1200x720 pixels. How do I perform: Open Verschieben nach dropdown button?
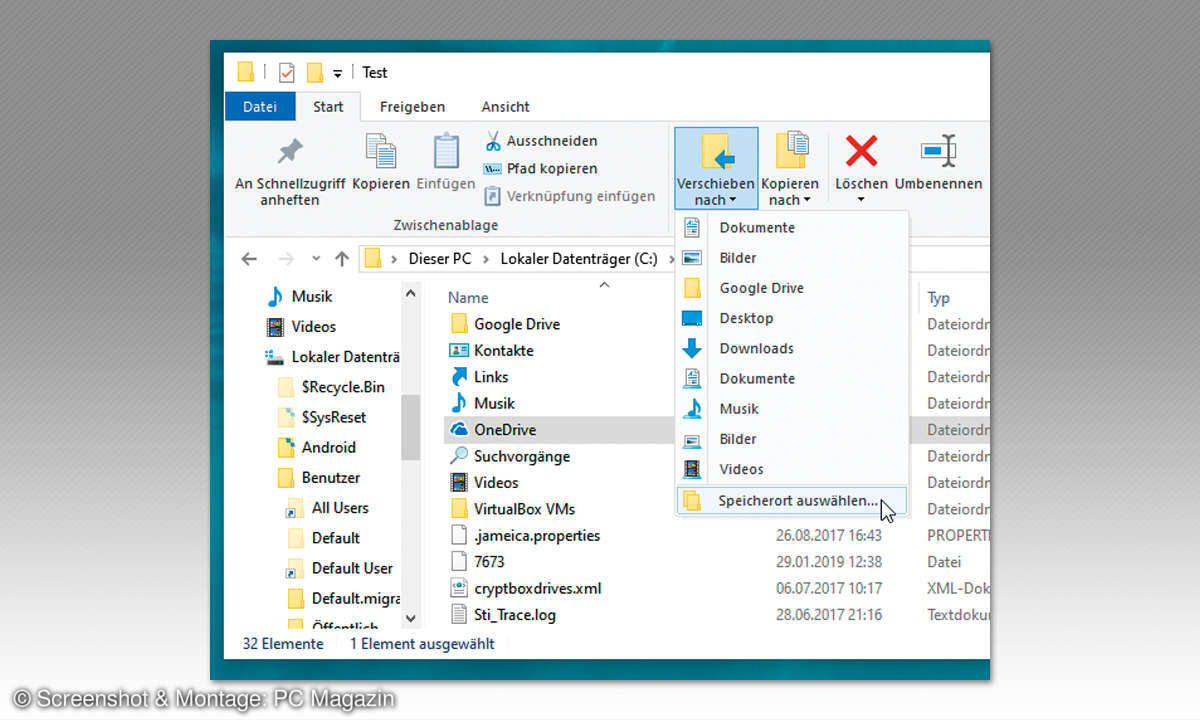tap(716, 168)
